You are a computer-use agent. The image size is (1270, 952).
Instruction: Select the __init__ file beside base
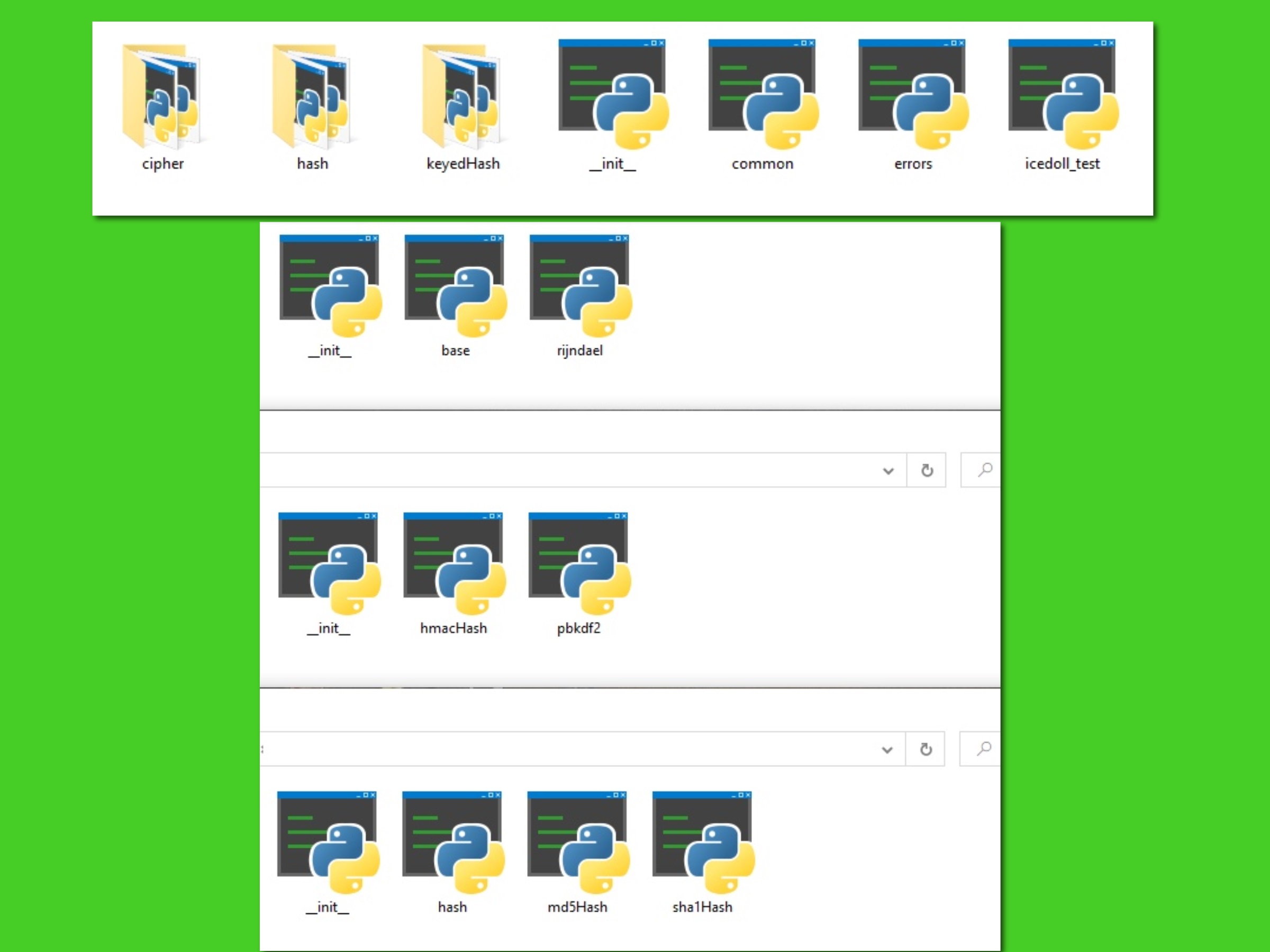(x=330, y=286)
